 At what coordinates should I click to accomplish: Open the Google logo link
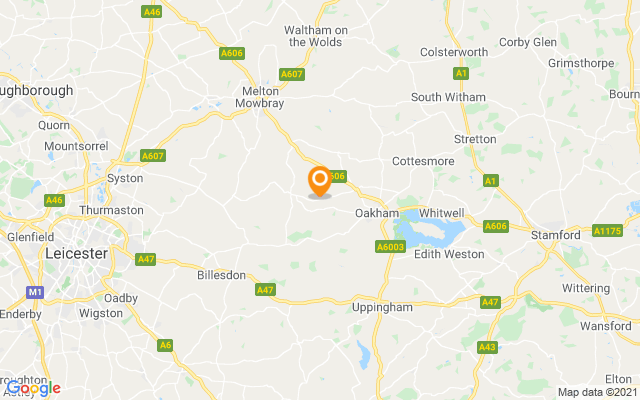pos(33,388)
